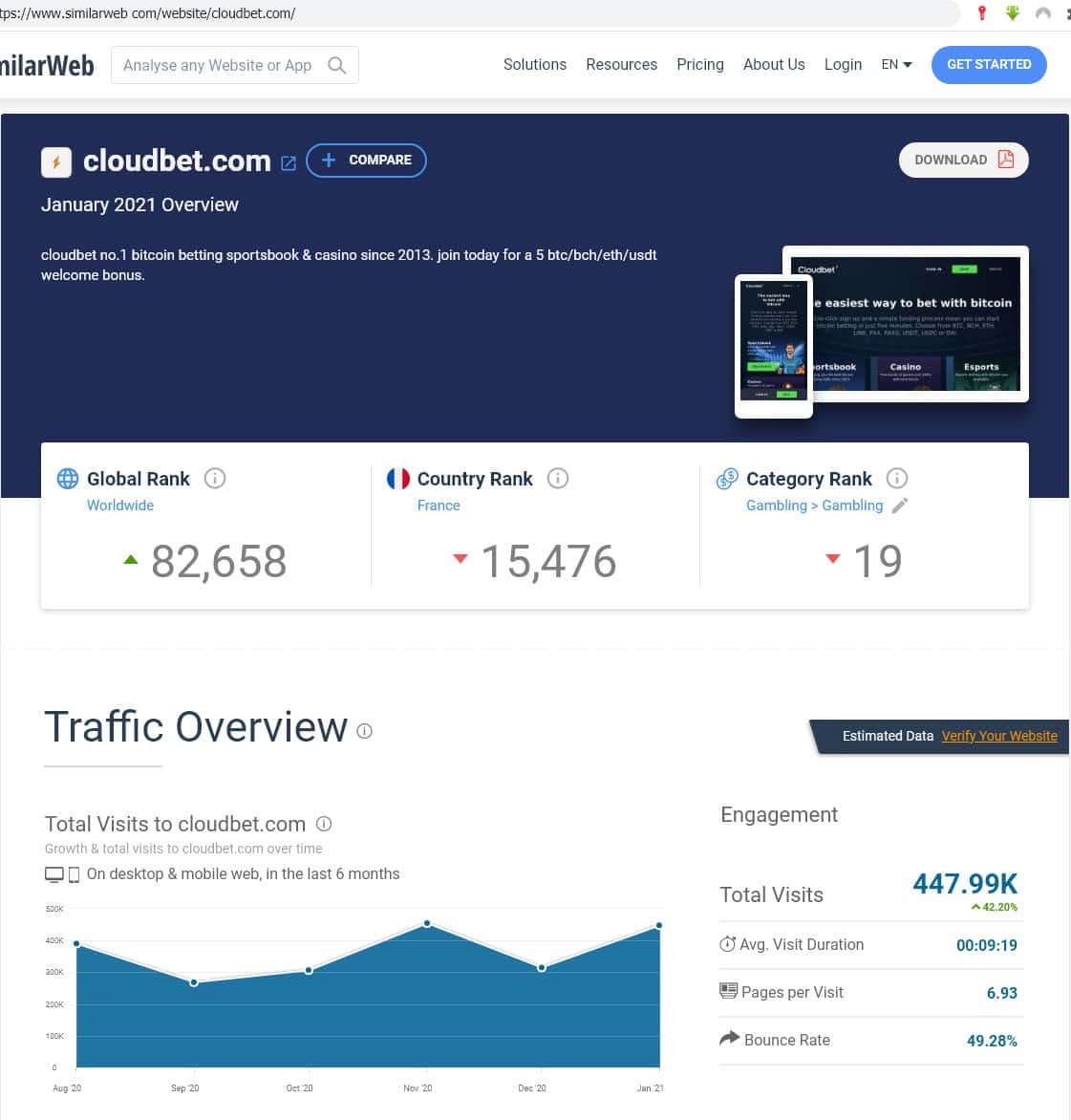Open the EN language dropdown
The width and height of the screenshot is (1071, 1120).
[897, 64]
